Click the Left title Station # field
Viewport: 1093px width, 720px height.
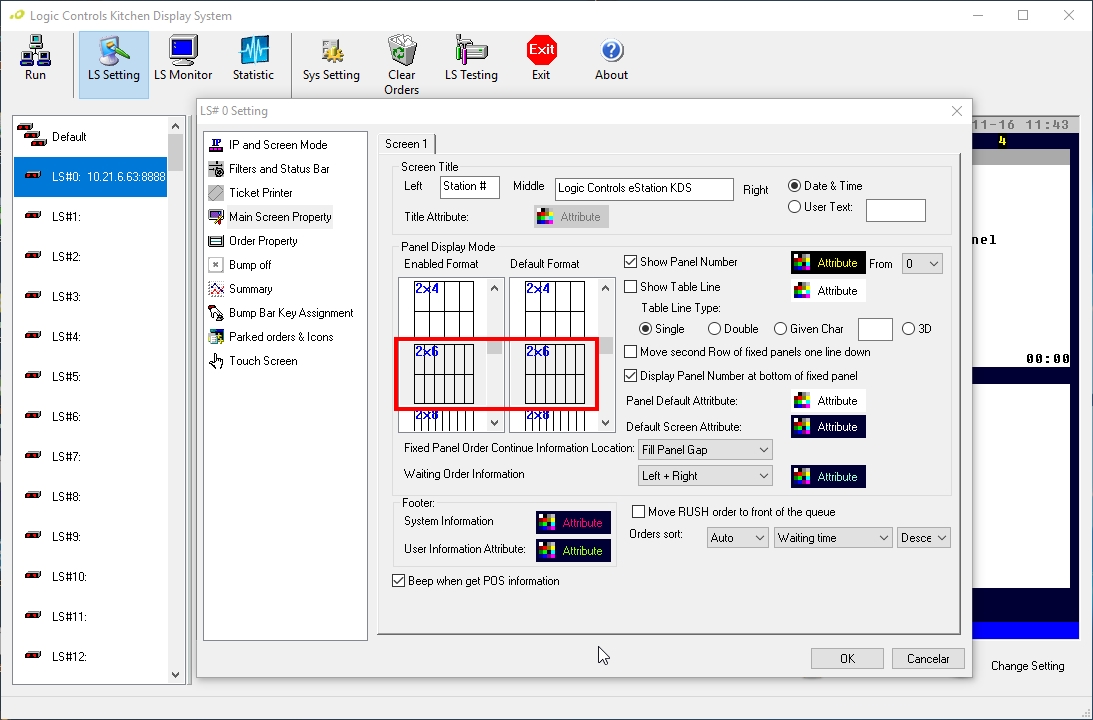[470, 187]
